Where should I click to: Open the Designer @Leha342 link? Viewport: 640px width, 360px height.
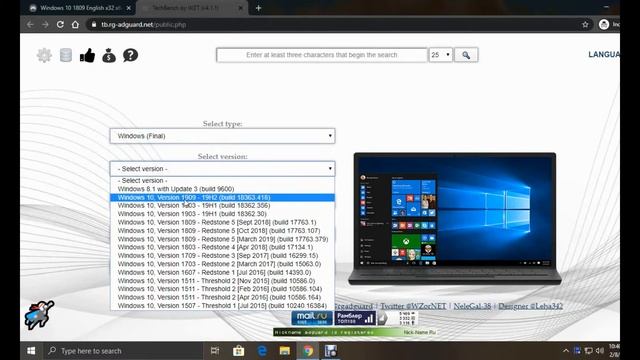coord(530,306)
